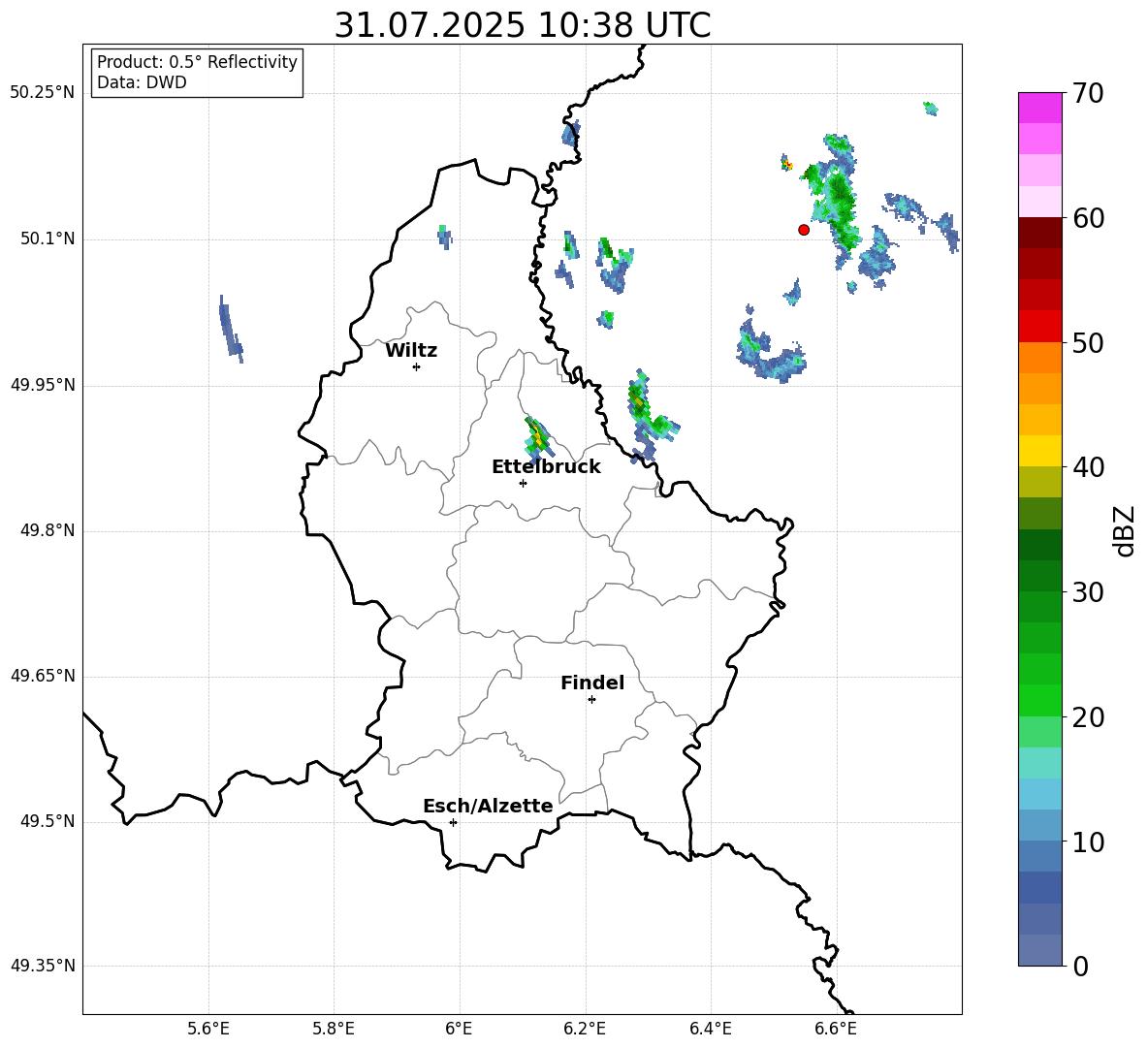This screenshot has width=1148, height=1048.
Task: Click the Esch/Alzette station label
Action: pyautogui.click(x=488, y=806)
